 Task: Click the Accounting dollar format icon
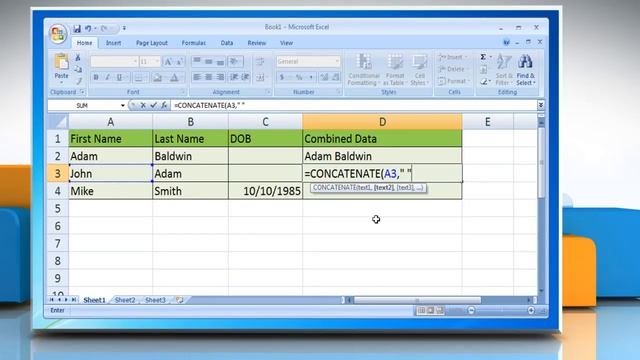pos(282,77)
